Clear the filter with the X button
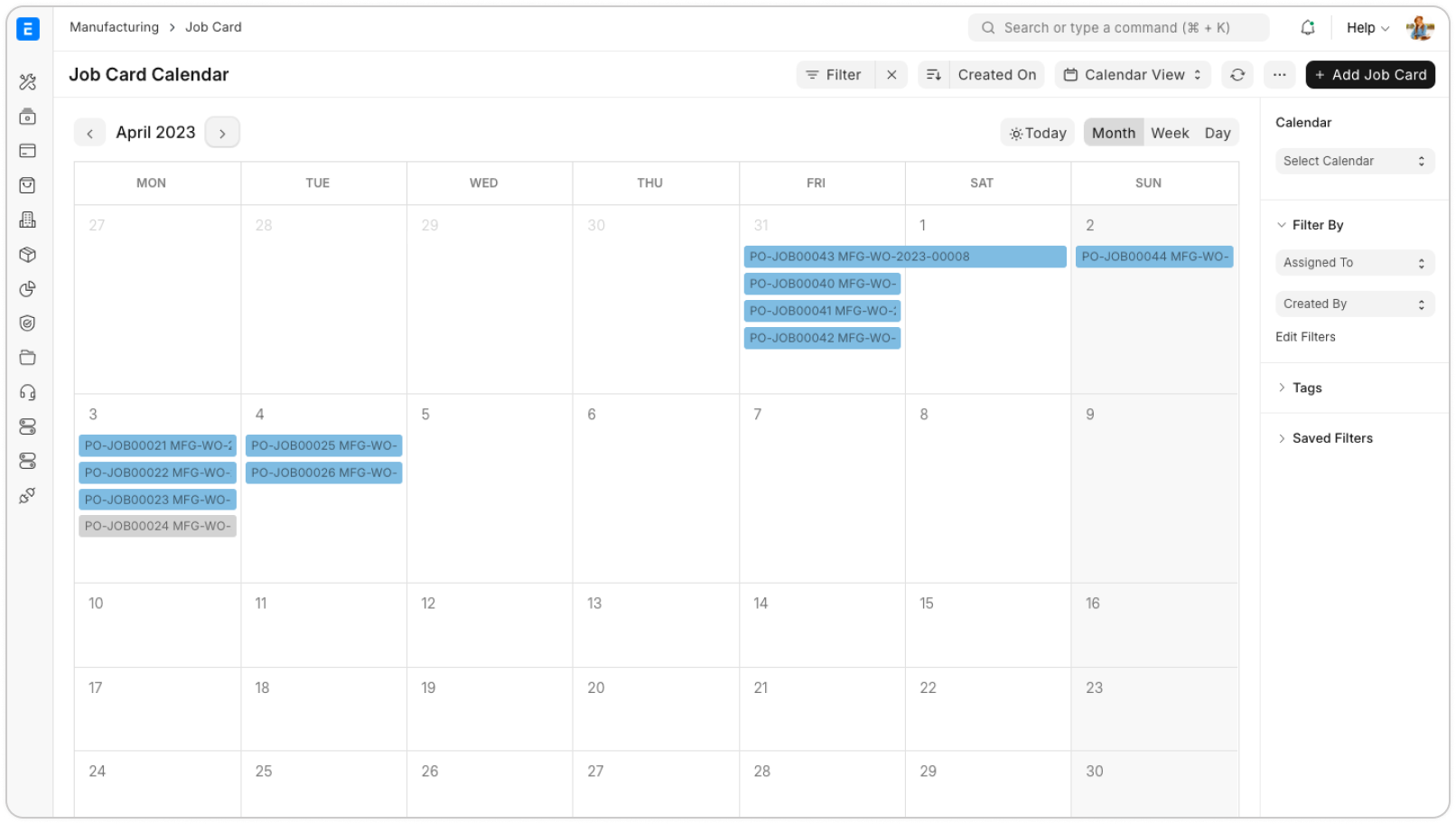This screenshot has height=824, width=1456. [891, 75]
